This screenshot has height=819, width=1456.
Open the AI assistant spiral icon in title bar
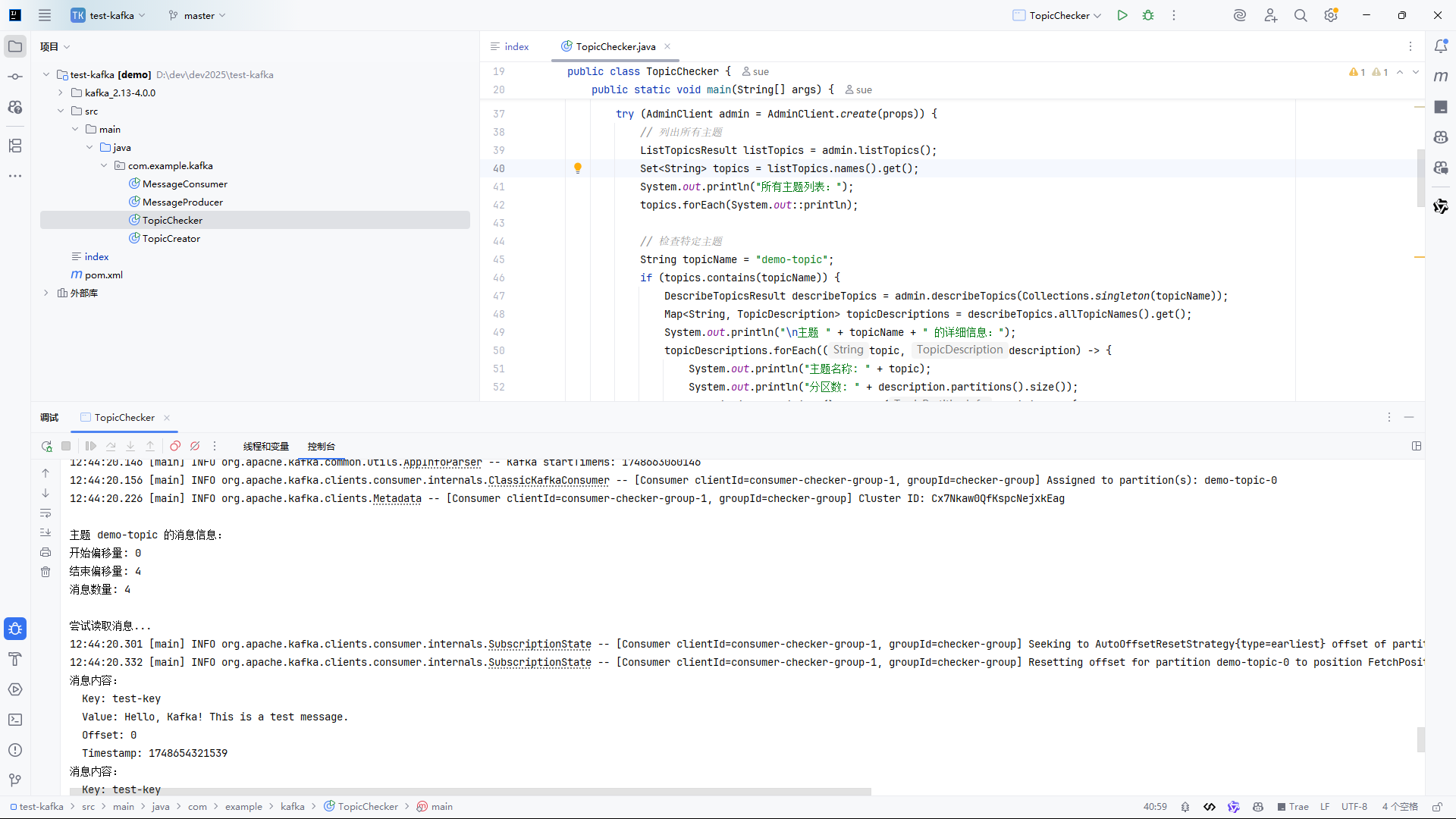[x=1240, y=15]
